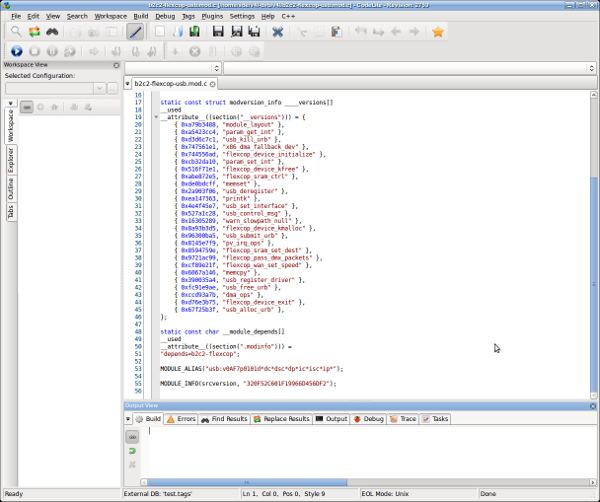Open the output pane tab list arrow
The width and height of the screenshot is (600, 502).
click(128, 419)
